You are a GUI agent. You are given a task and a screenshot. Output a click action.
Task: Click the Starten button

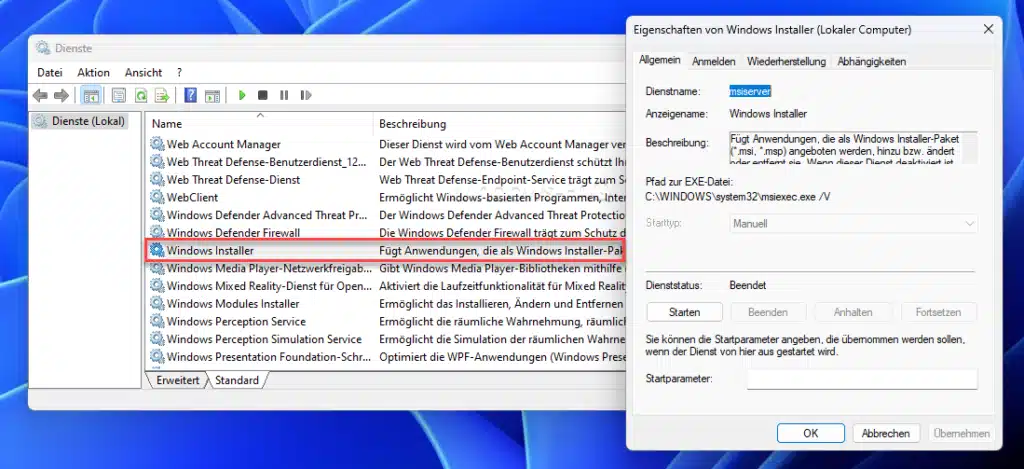[x=684, y=312]
